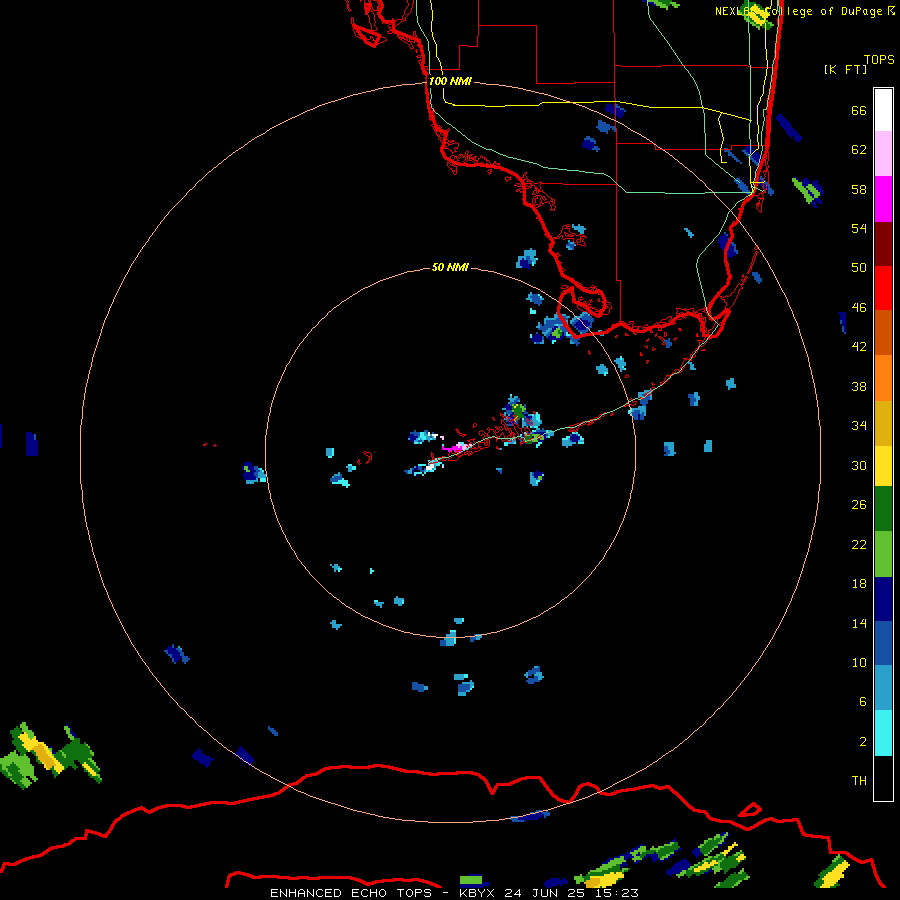The height and width of the screenshot is (900, 900).
Task: Click the NEXLAB College of DuPage credit
Action: 805,11
